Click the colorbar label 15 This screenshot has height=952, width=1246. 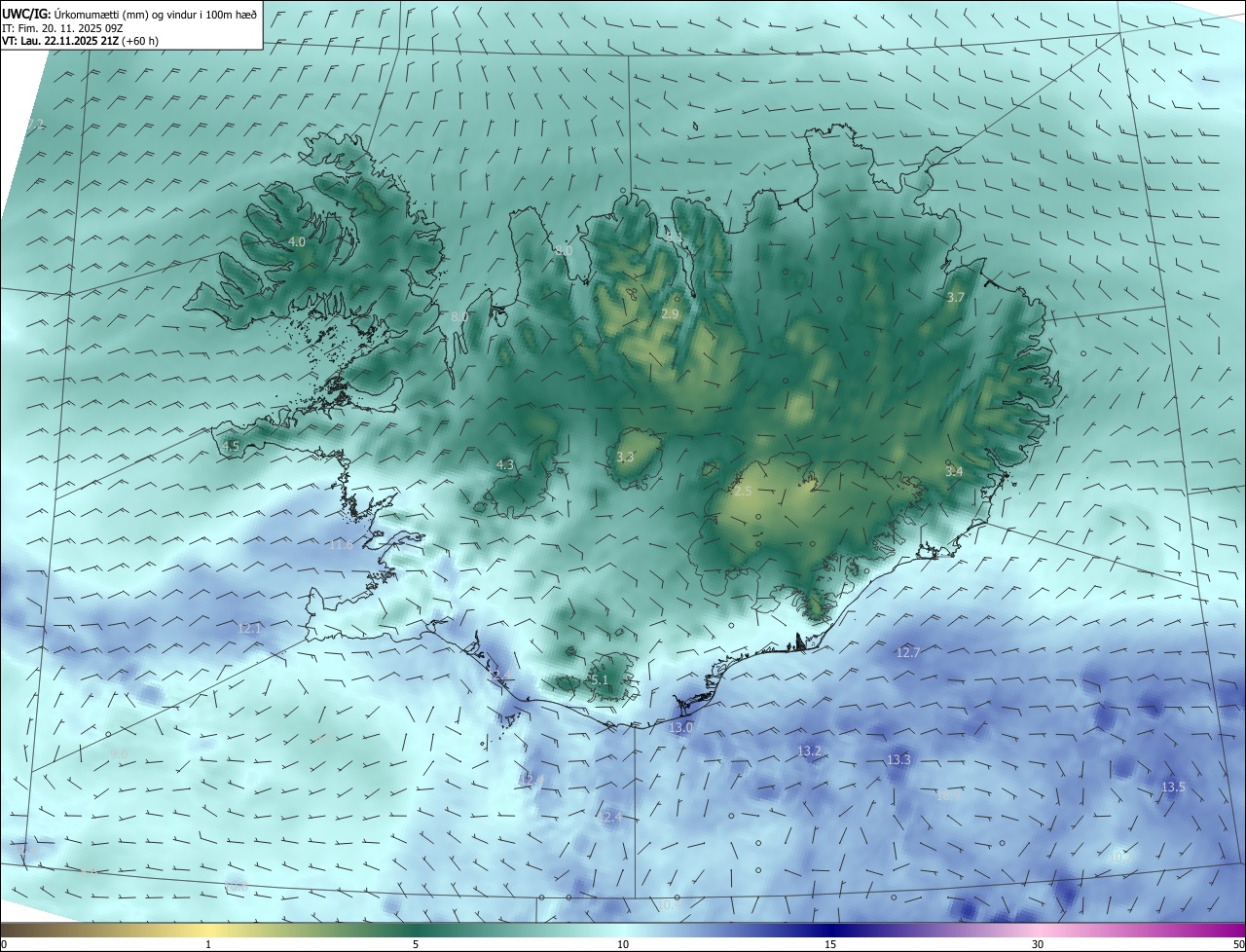pos(830,944)
